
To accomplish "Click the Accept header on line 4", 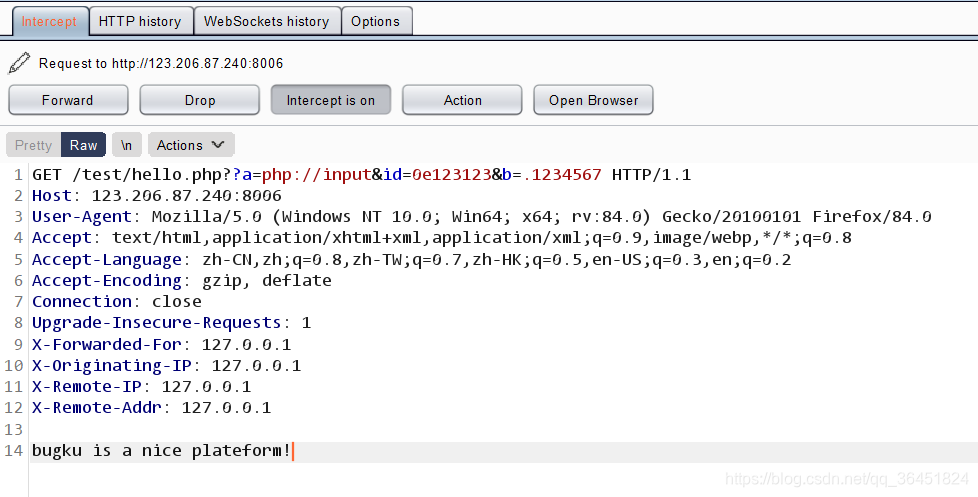I will click(442, 238).
